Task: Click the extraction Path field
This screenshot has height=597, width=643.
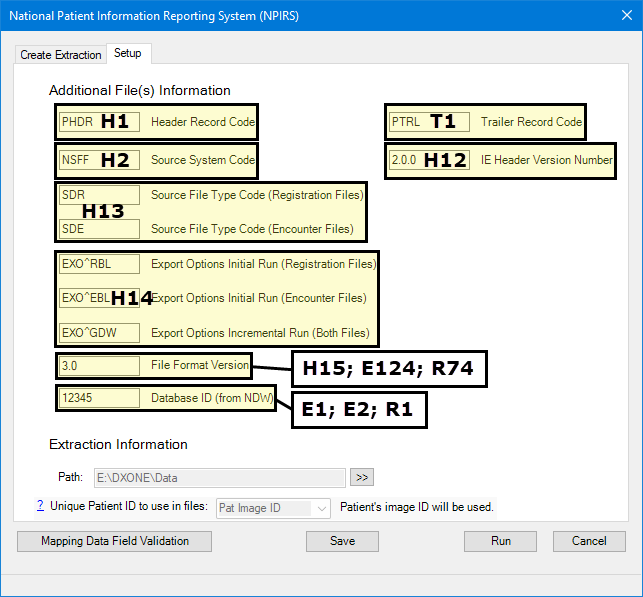Action: tap(220, 478)
